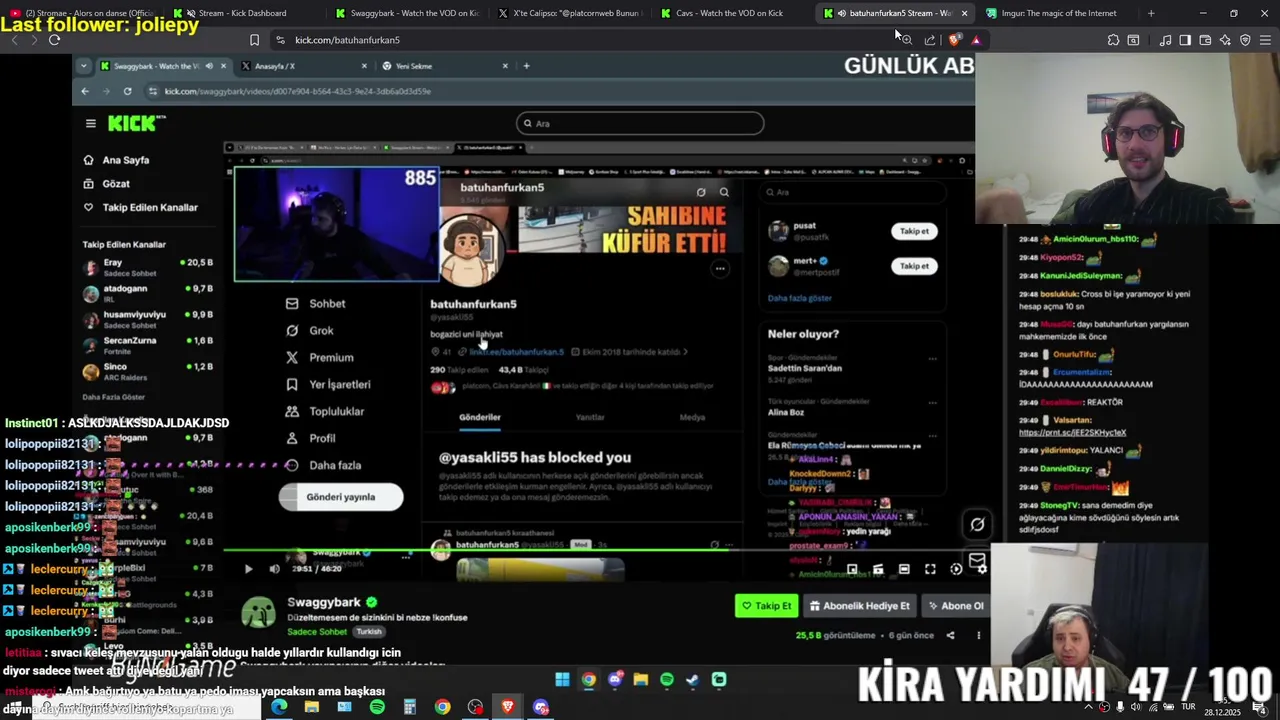Open Sohbet in the X sidebar
This screenshot has width=1280, height=720.
(316, 304)
